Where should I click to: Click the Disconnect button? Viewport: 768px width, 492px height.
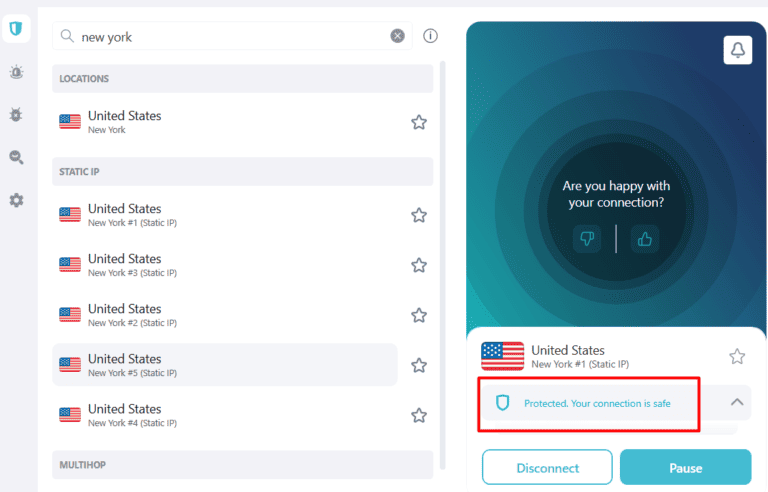[x=547, y=467]
